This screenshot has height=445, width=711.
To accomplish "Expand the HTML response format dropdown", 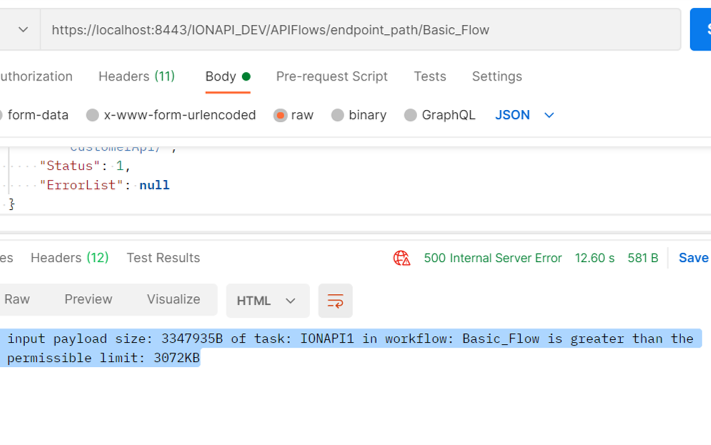I will pos(266,301).
